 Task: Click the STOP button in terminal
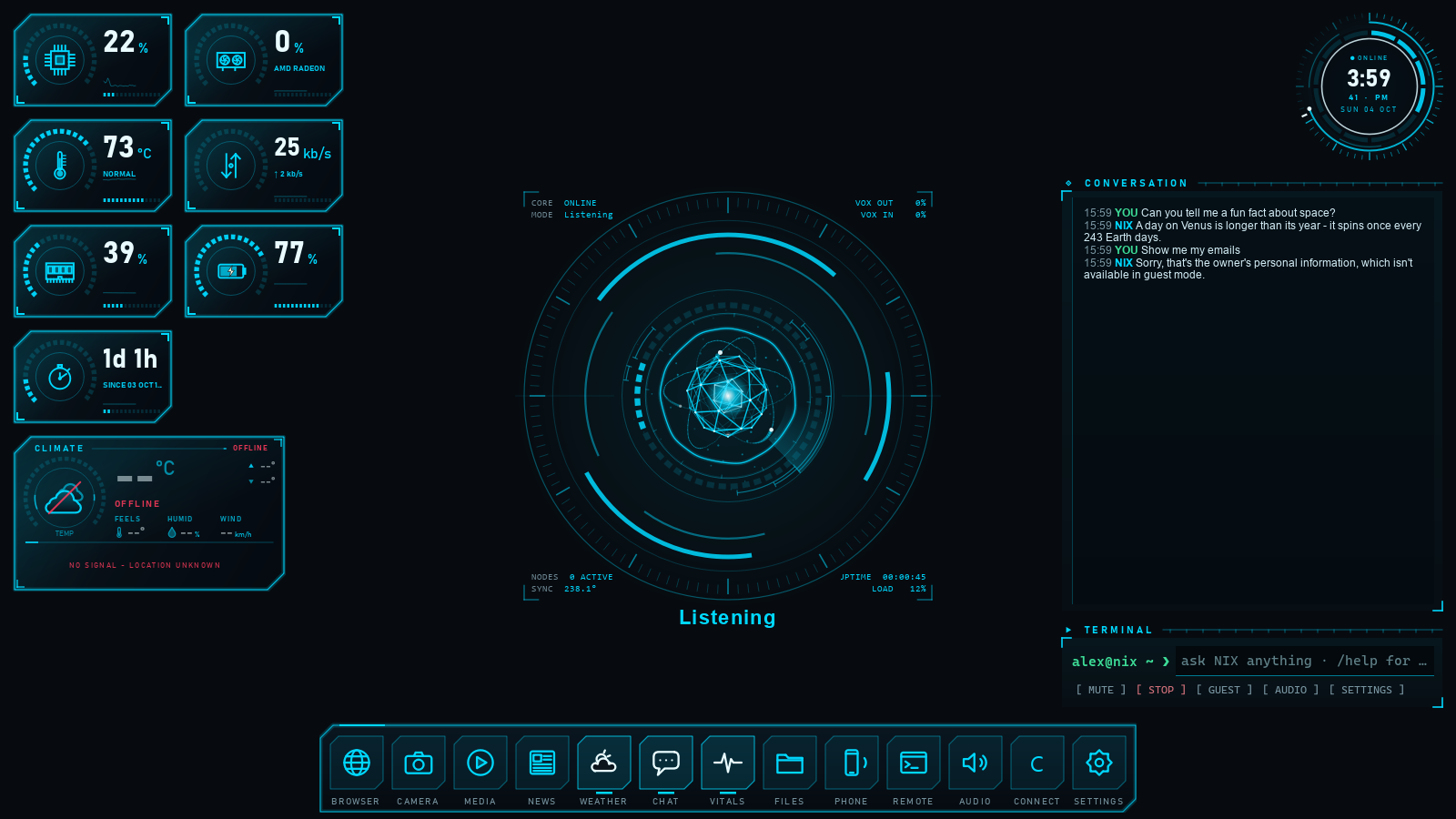[x=1161, y=690]
